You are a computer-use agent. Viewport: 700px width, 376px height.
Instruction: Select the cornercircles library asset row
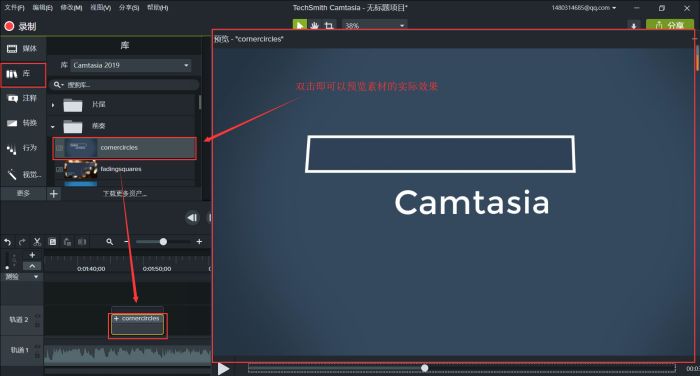point(125,148)
